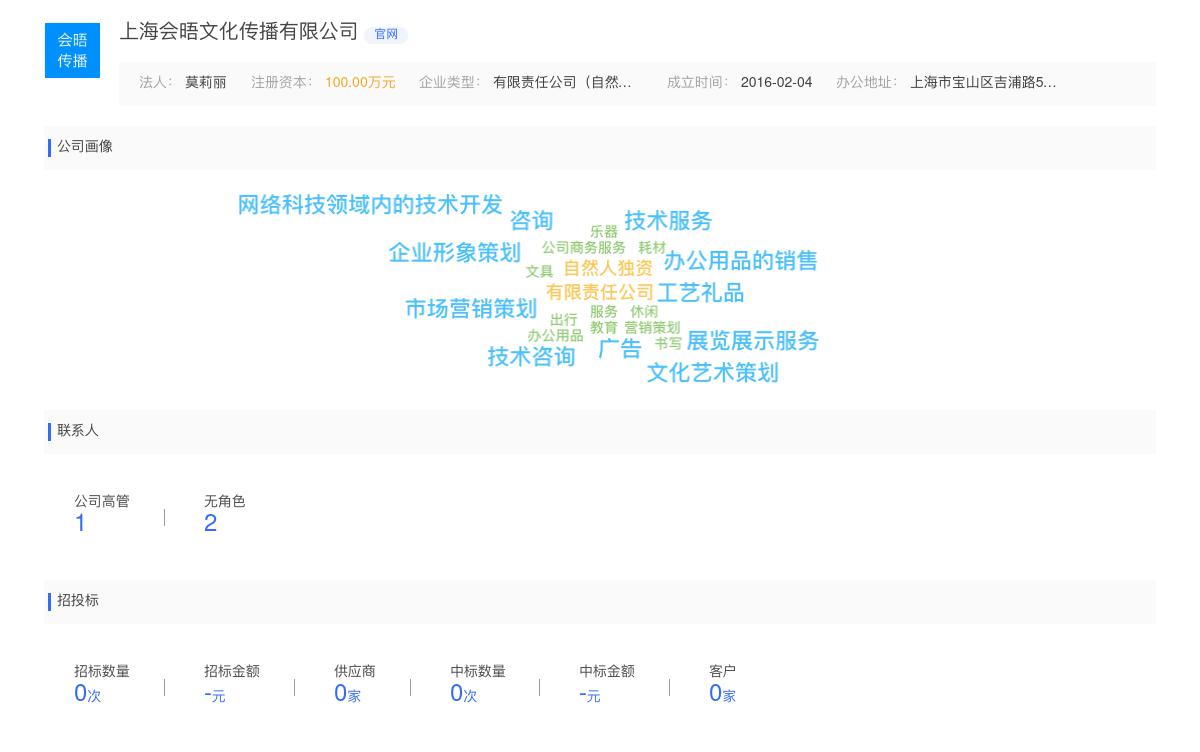Click office address 上海市宝山区吉浦路5…
Viewport: 1200px width, 752px height.
click(x=983, y=82)
